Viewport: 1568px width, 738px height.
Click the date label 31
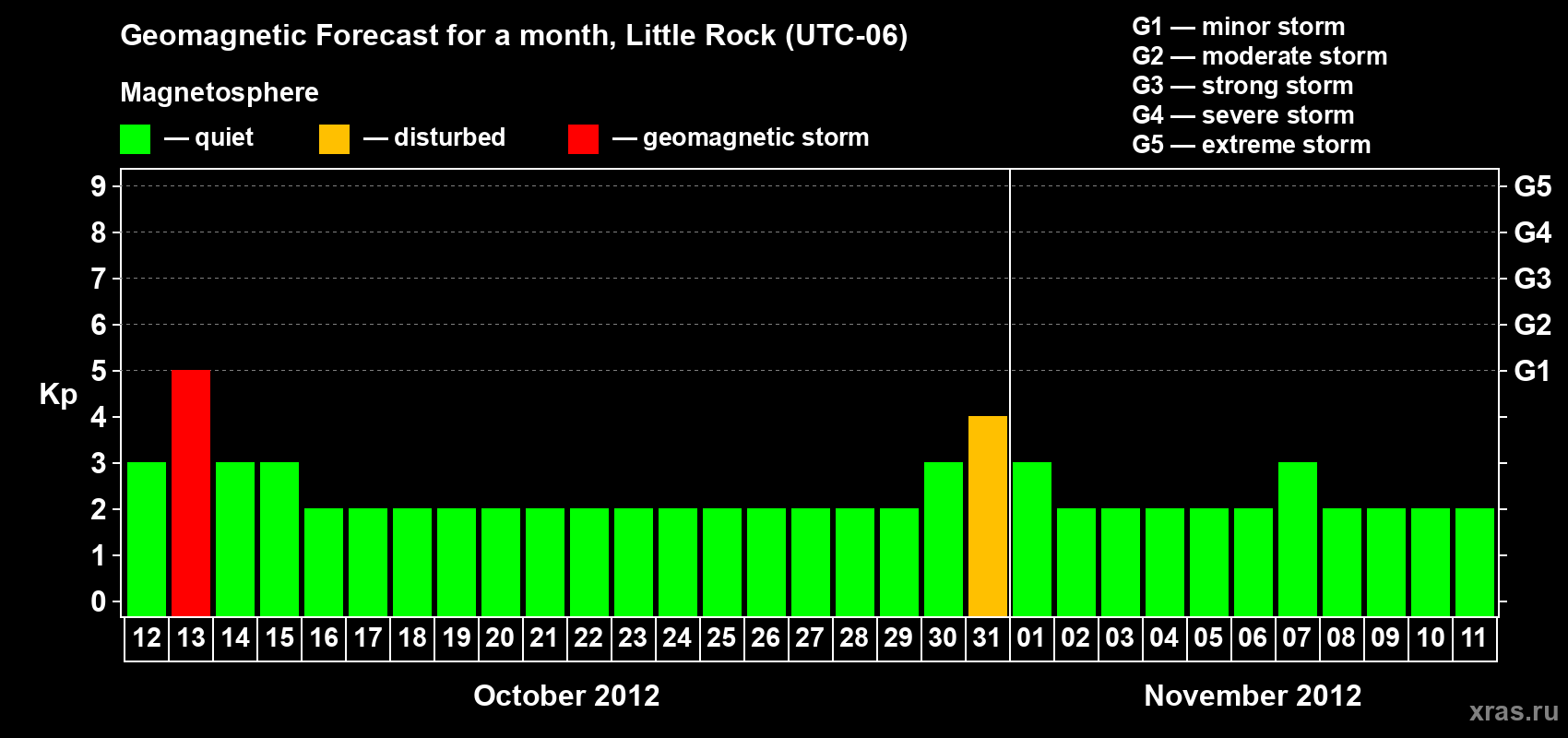987,637
